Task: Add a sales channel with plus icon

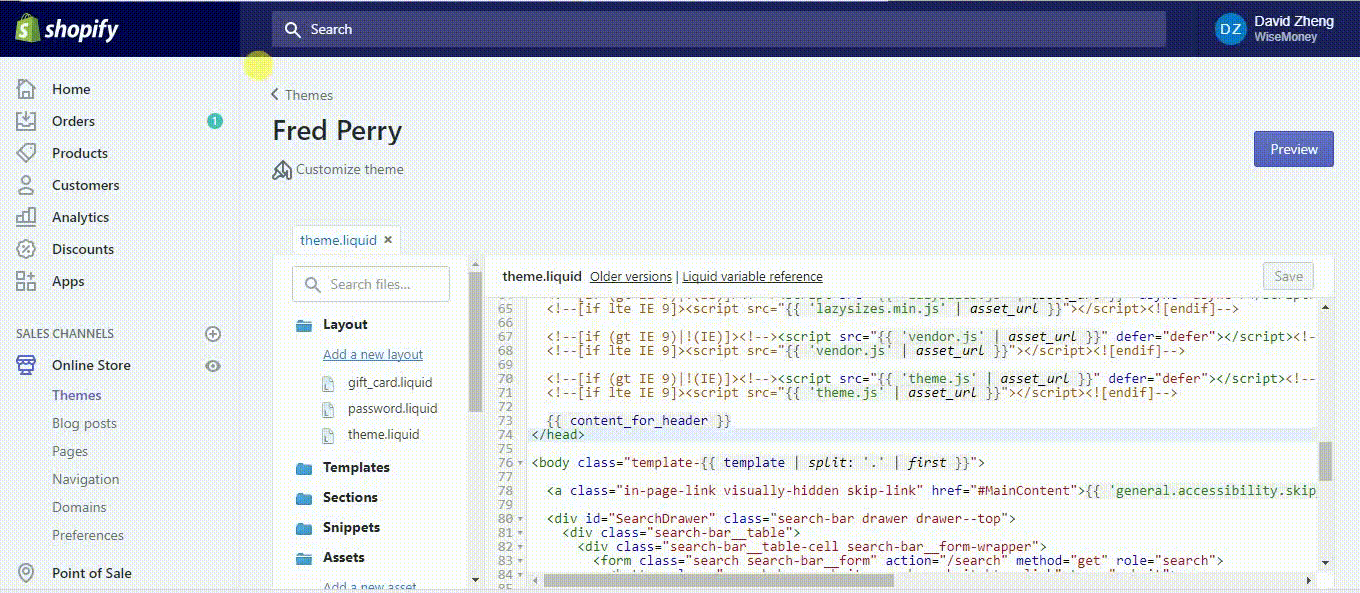Action: (x=212, y=334)
